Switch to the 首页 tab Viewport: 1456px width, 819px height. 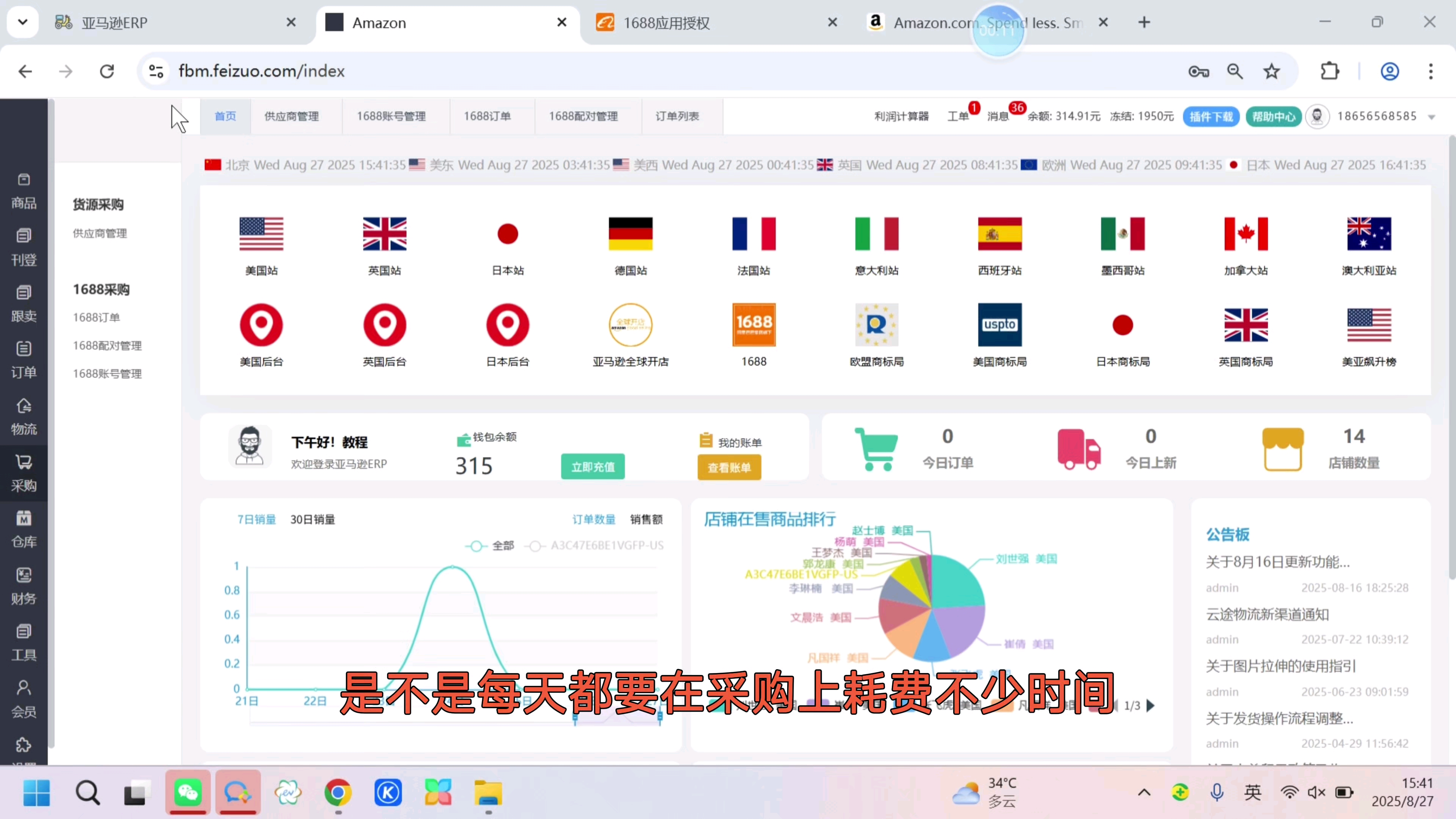tap(226, 116)
